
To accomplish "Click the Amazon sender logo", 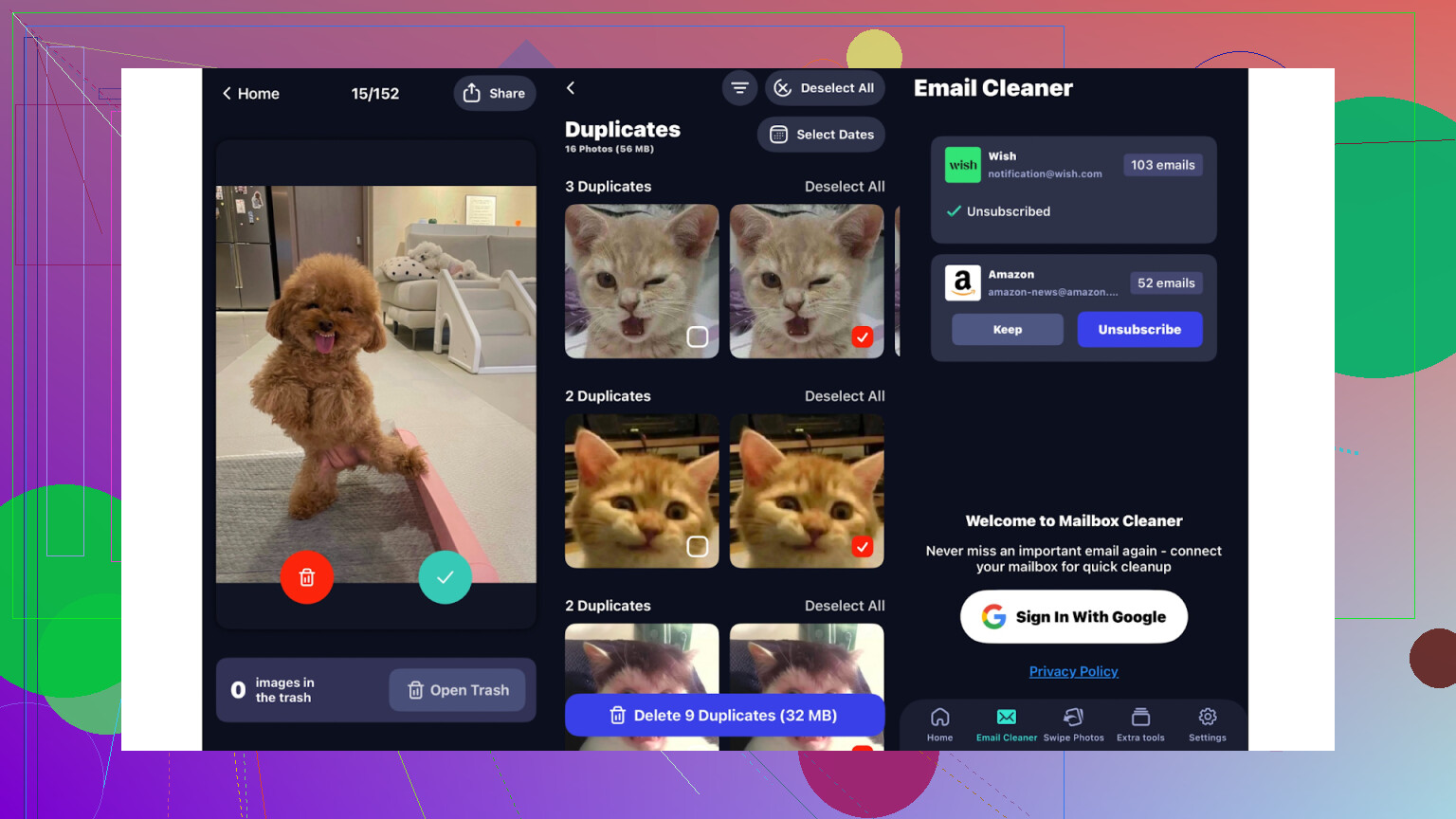I will tap(963, 282).
